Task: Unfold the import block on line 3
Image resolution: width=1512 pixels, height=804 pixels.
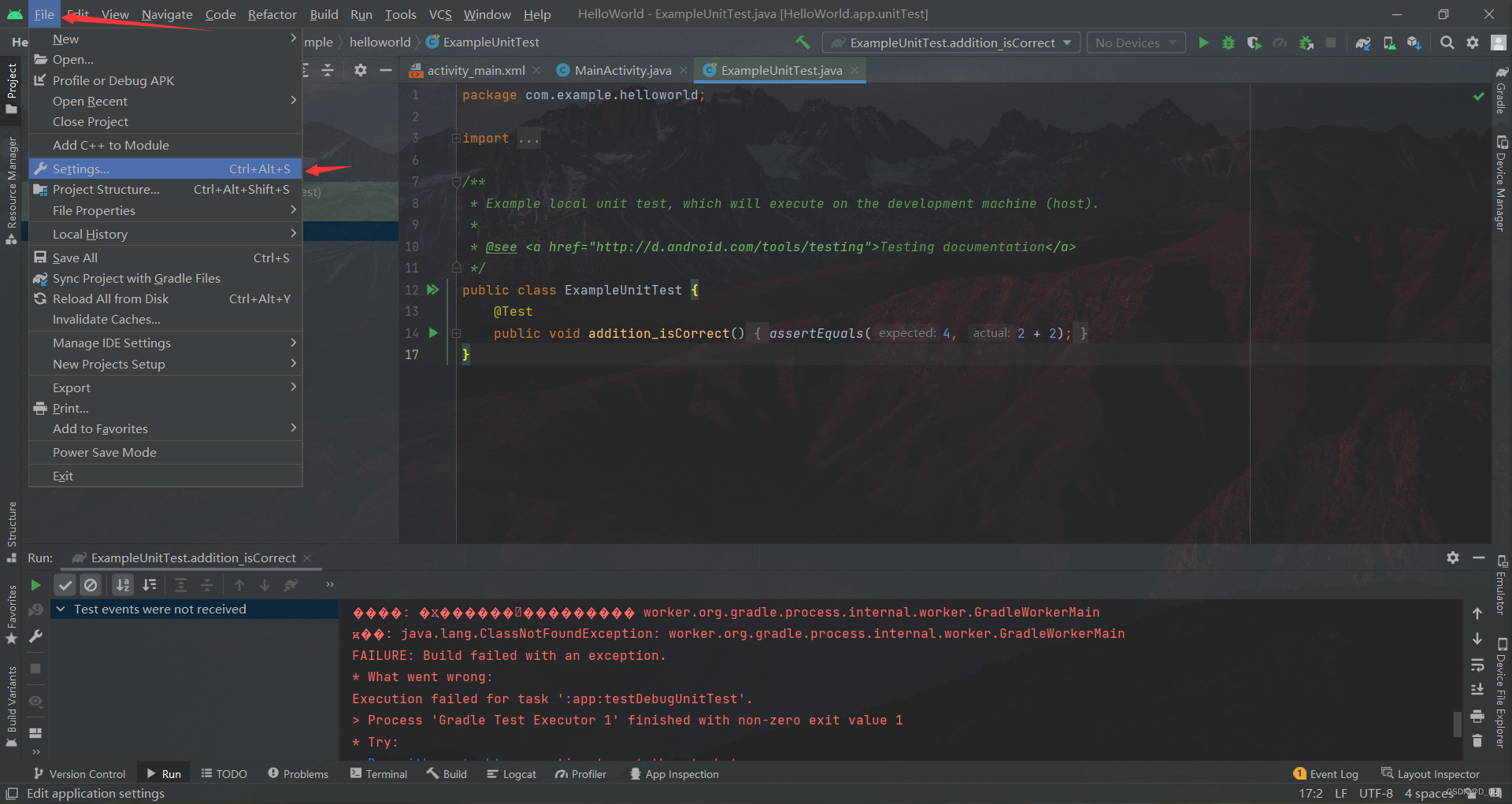Action: coord(456,139)
